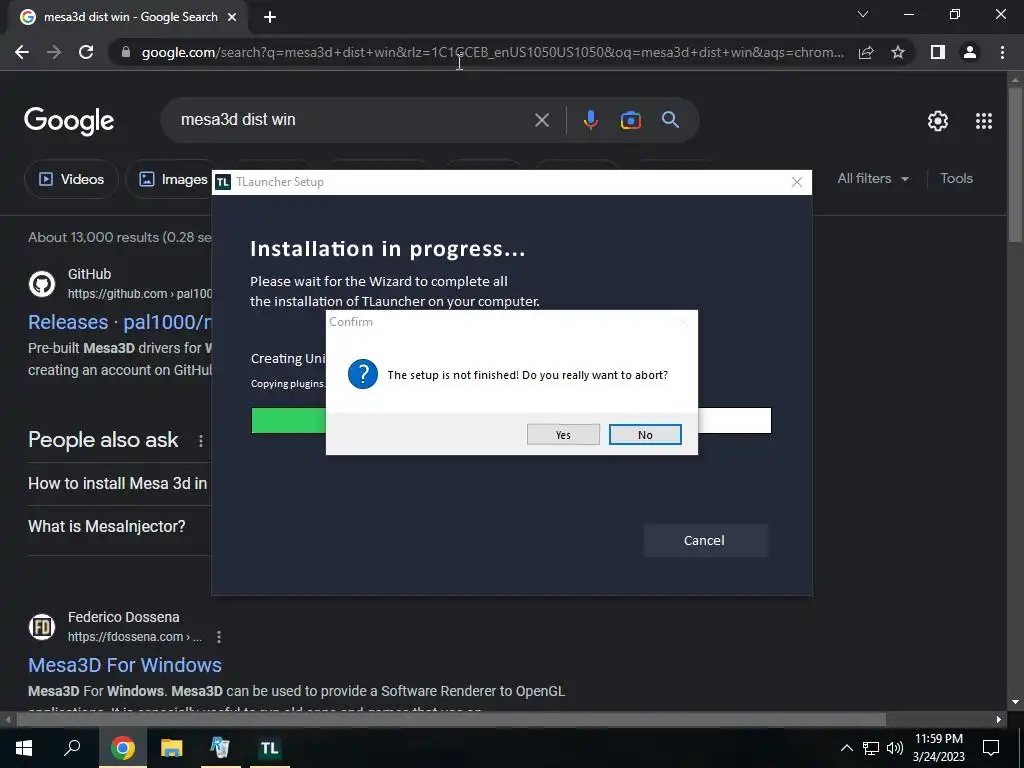Go back in Chrome
Viewport: 1024px width, 768px height.
tap(22, 52)
